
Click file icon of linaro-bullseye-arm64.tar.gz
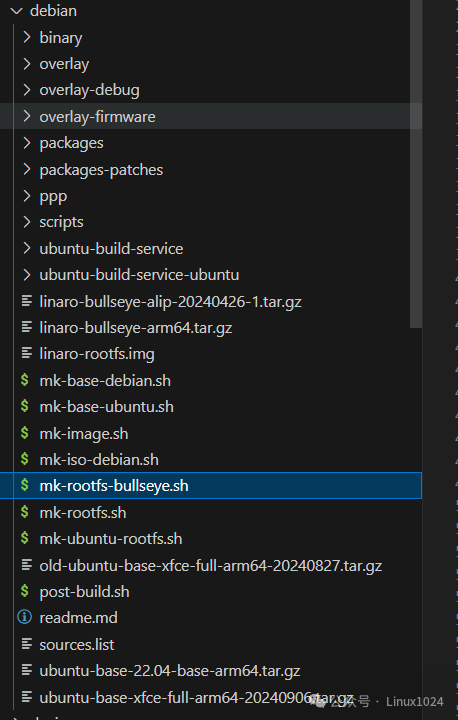point(27,327)
